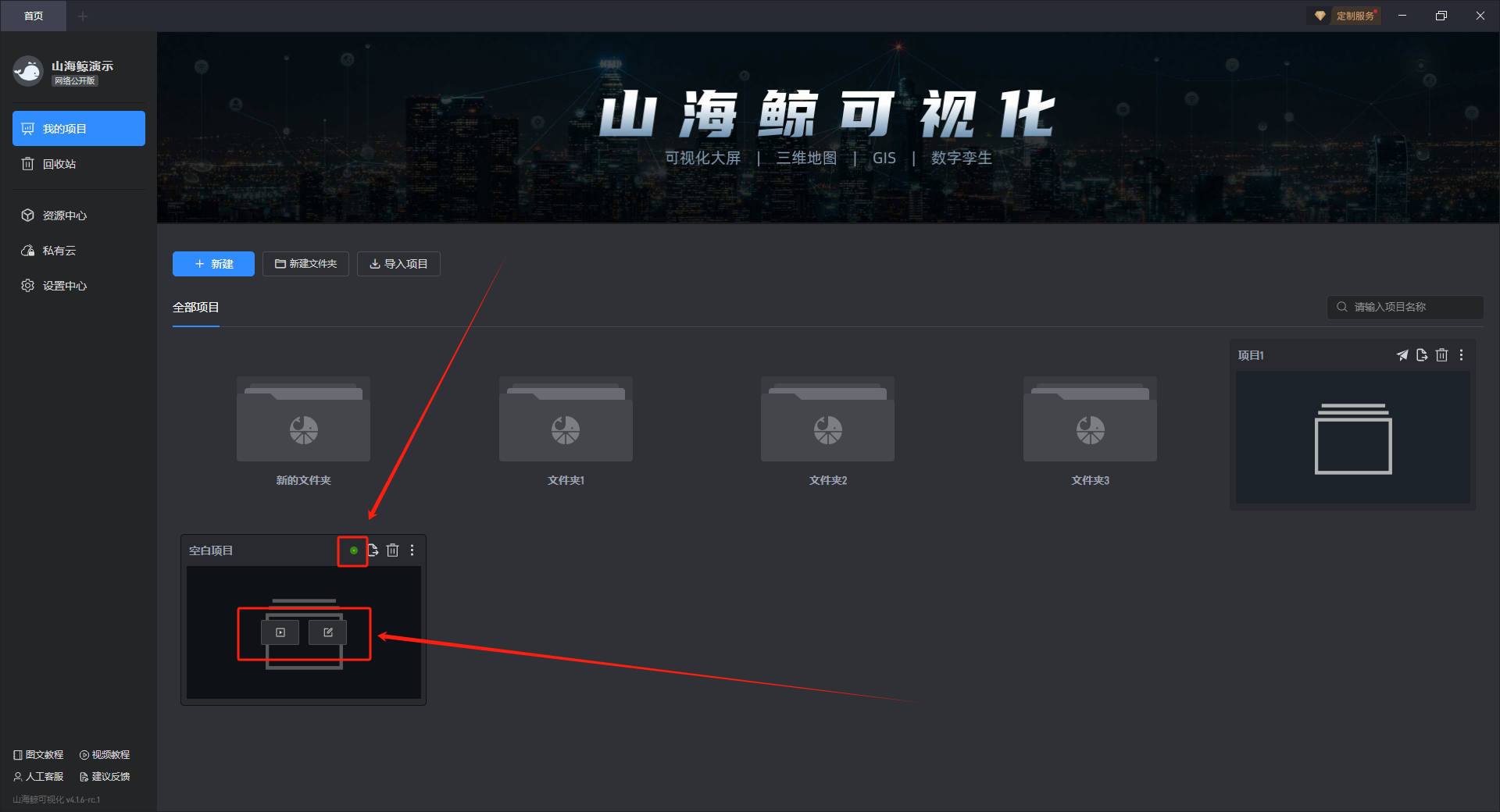Open 视频教程 link at bottom left
1500x812 pixels.
point(105,755)
